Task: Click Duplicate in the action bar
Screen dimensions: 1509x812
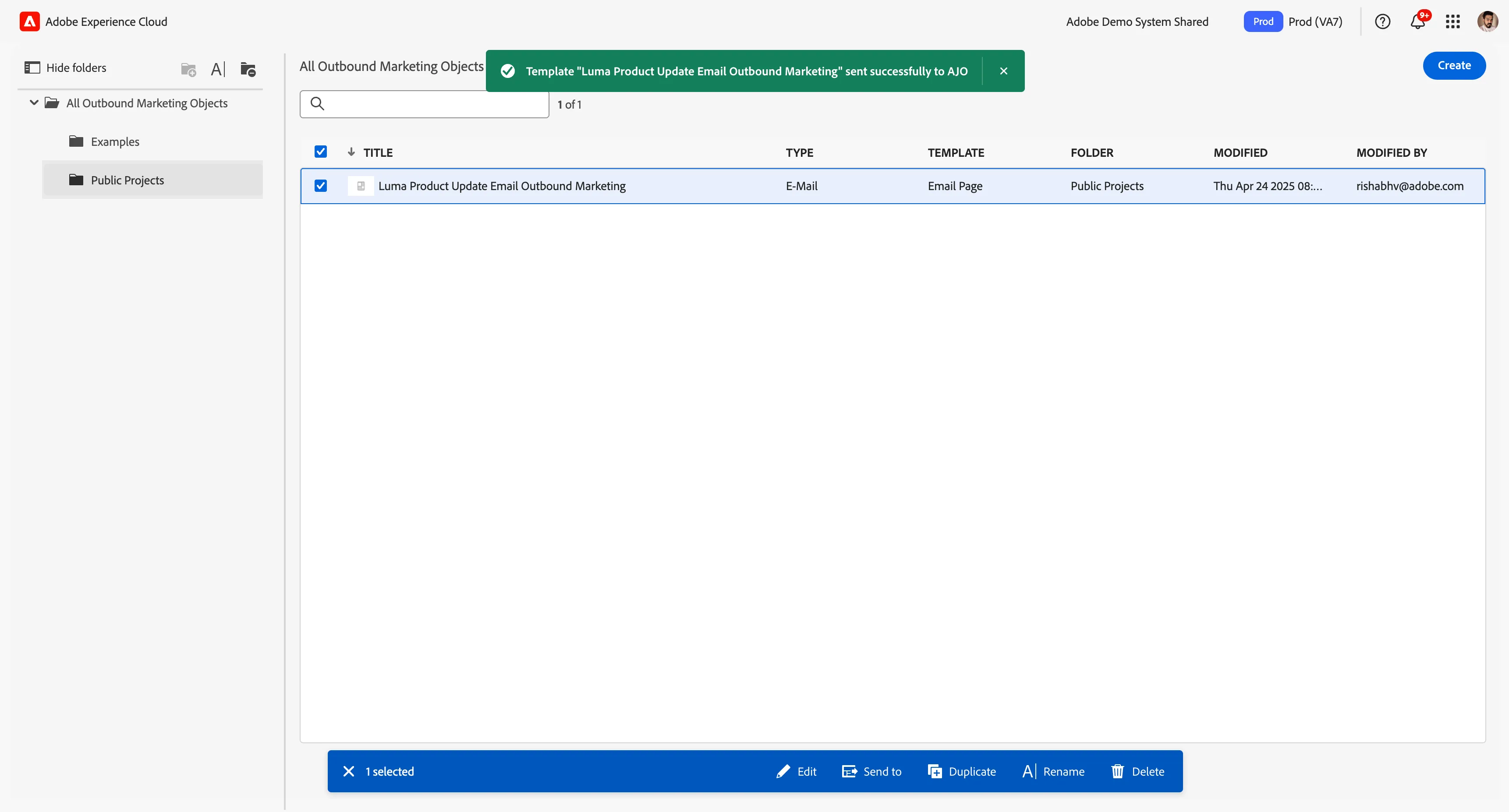Action: [962, 772]
